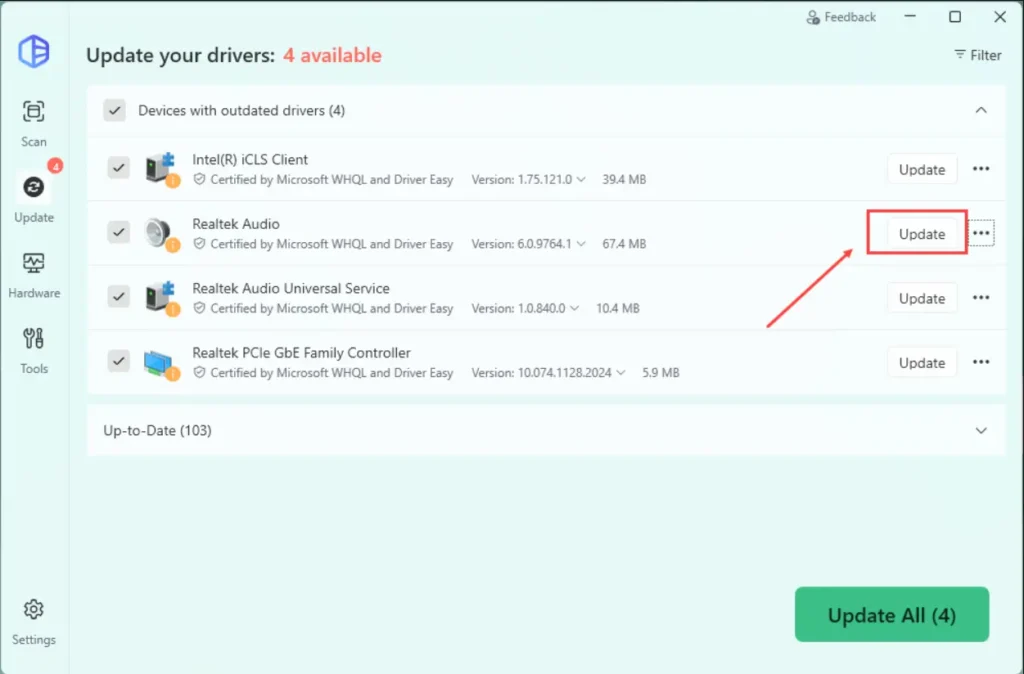Uncheck the Realtek Audio Universal Service driver
The height and width of the screenshot is (674, 1024).
[x=118, y=297]
